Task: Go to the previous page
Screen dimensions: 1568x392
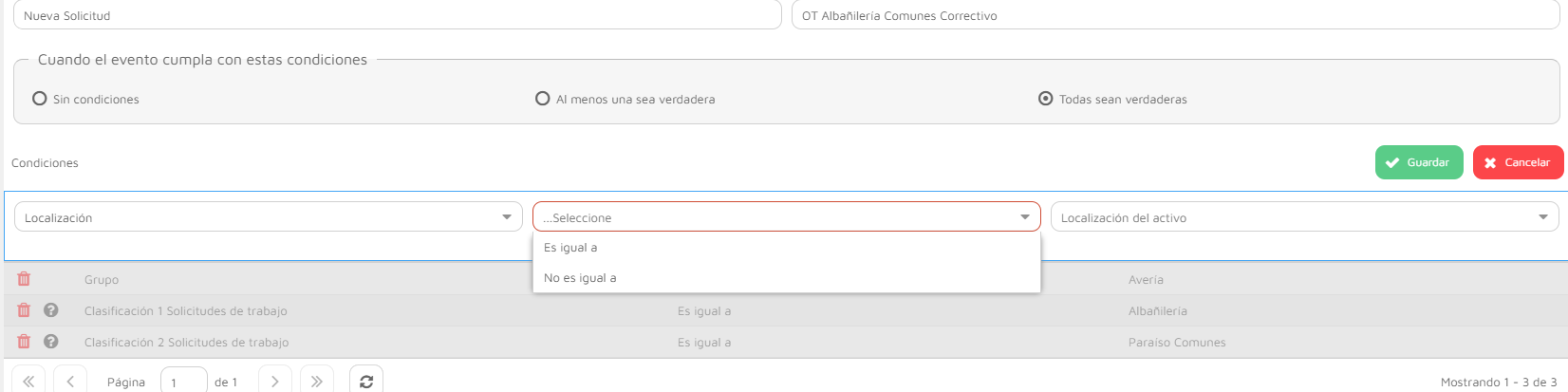Action: (x=70, y=382)
